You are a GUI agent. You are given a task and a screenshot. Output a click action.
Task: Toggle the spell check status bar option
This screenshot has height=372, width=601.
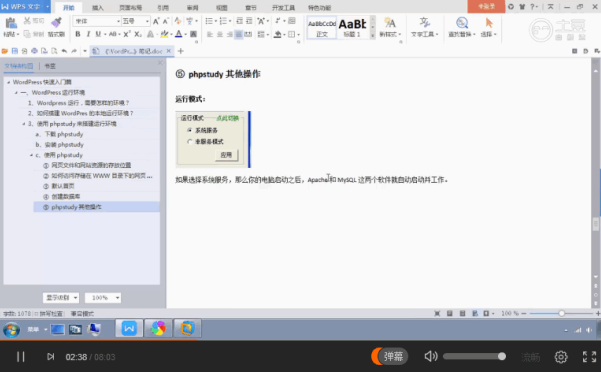point(48,313)
